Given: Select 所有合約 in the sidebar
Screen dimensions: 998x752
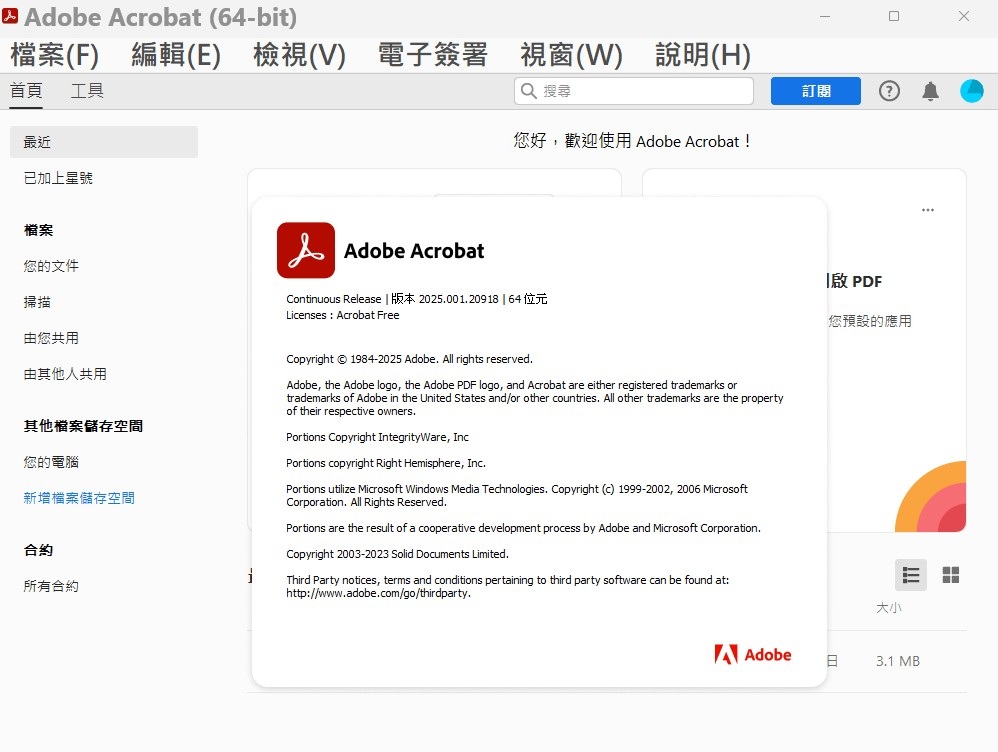Looking at the screenshot, I should pyautogui.click(x=51, y=586).
